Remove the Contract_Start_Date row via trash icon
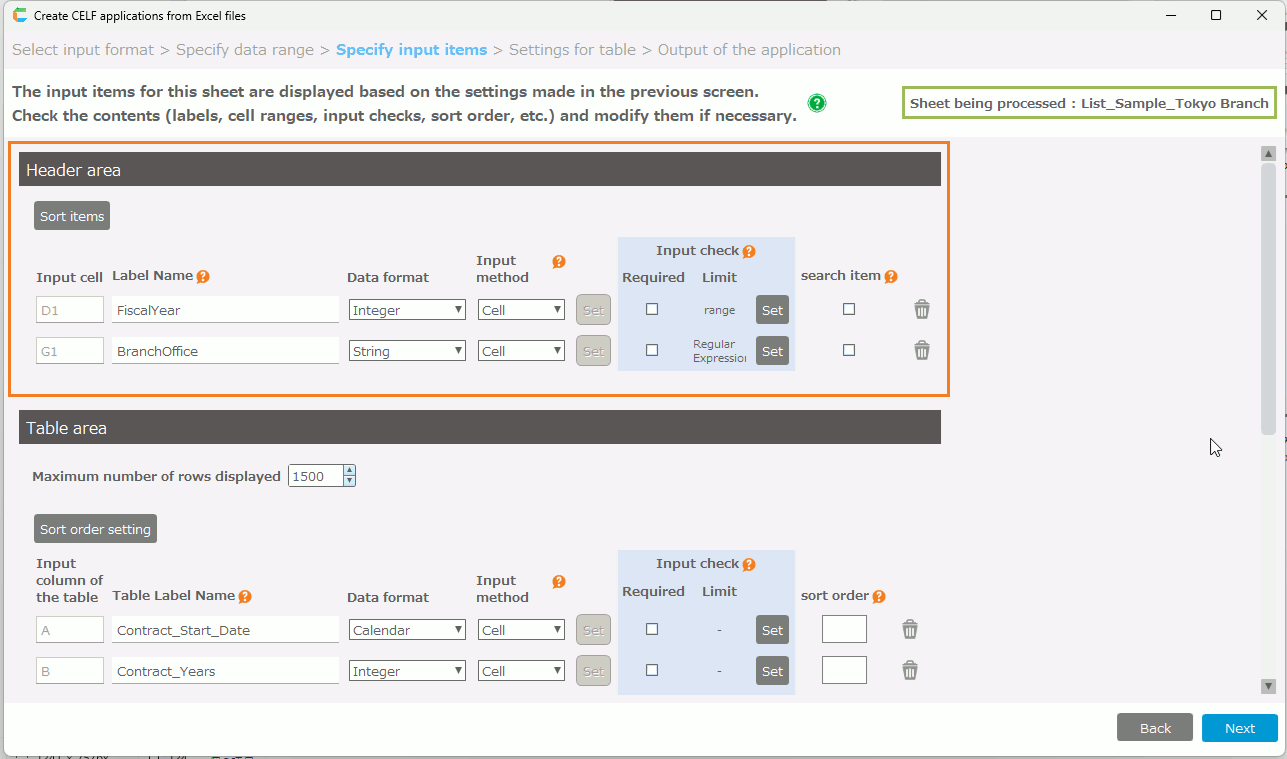Viewport: 1287px width, 759px height. point(910,630)
